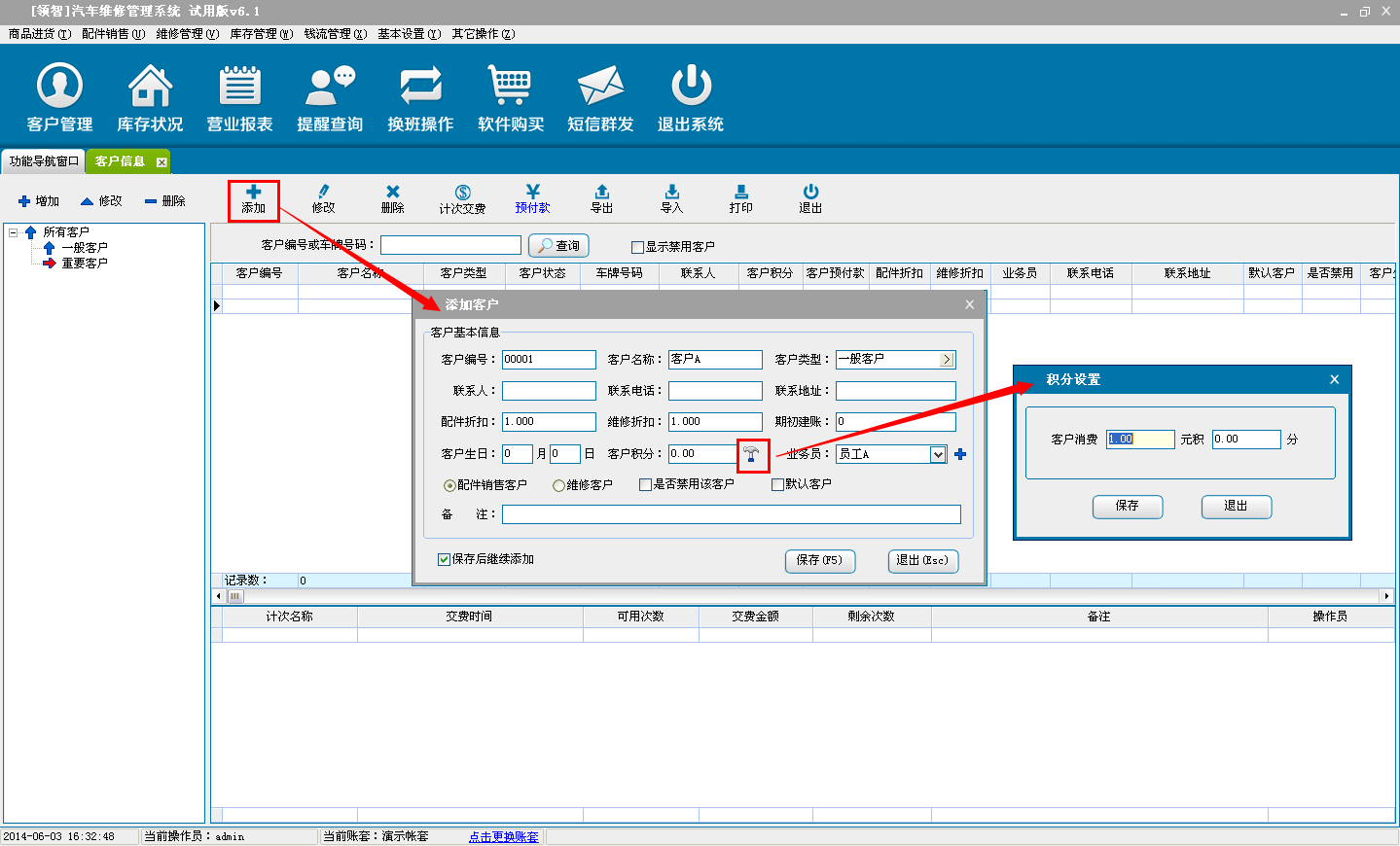
Task: Open the 业务员 dropdown list
Action: pyautogui.click(x=938, y=454)
